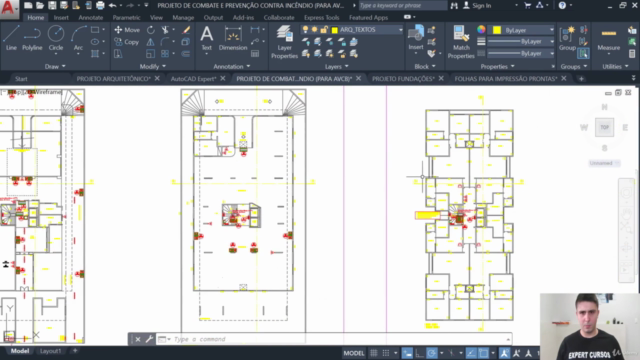Open Layer Properties manager
Image resolution: width=640 pixels, height=360 pixels.
pos(284,42)
